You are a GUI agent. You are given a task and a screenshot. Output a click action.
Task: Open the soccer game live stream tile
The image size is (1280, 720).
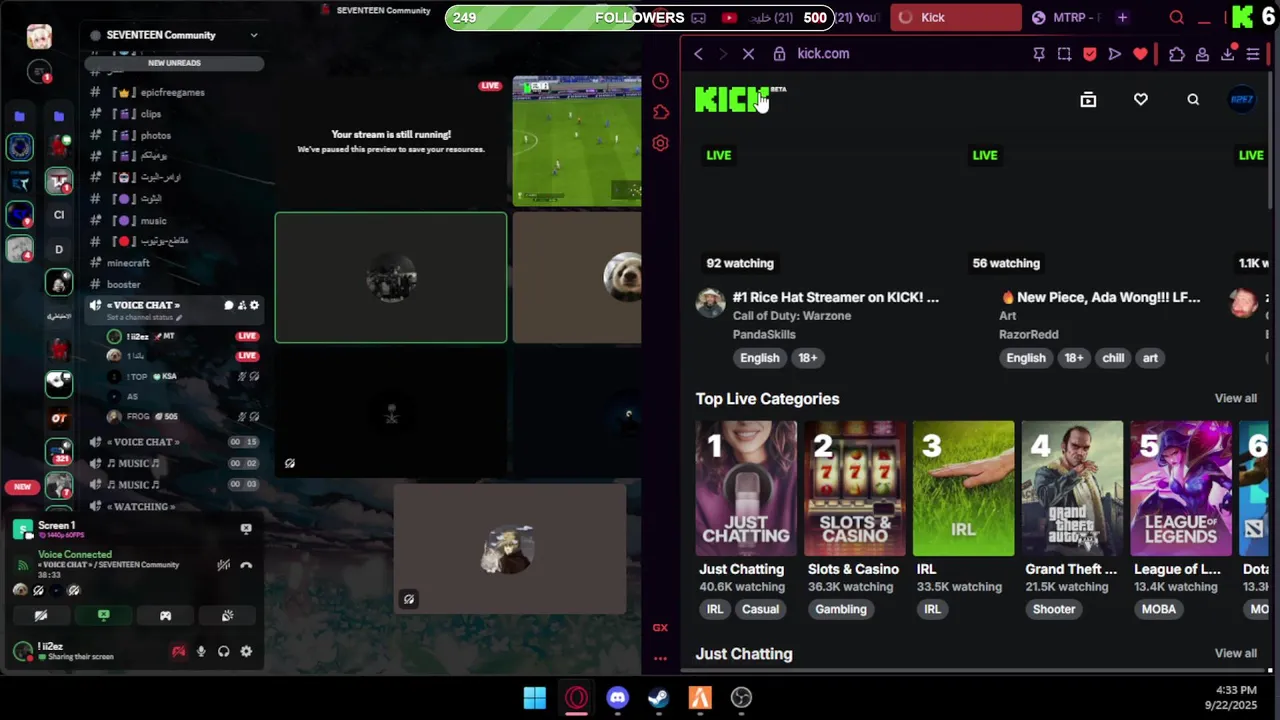click(577, 141)
